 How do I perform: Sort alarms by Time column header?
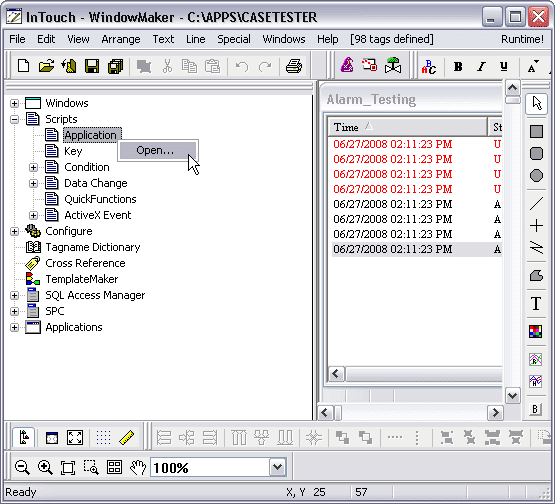coord(408,127)
